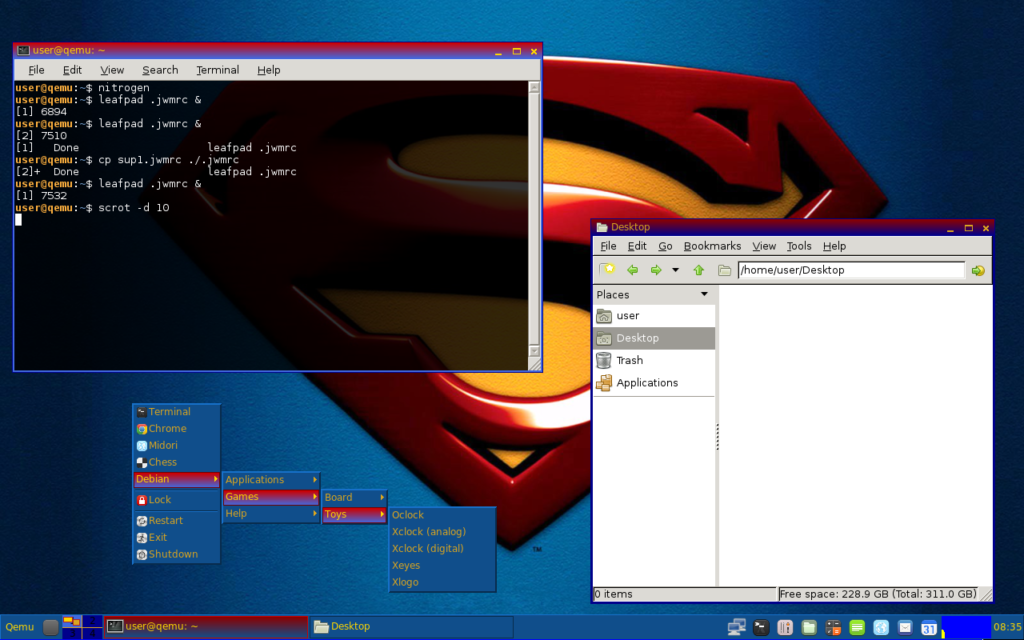The height and width of the screenshot is (640, 1024).
Task: Open the forward history dropdown arrow
Action: pos(675,270)
